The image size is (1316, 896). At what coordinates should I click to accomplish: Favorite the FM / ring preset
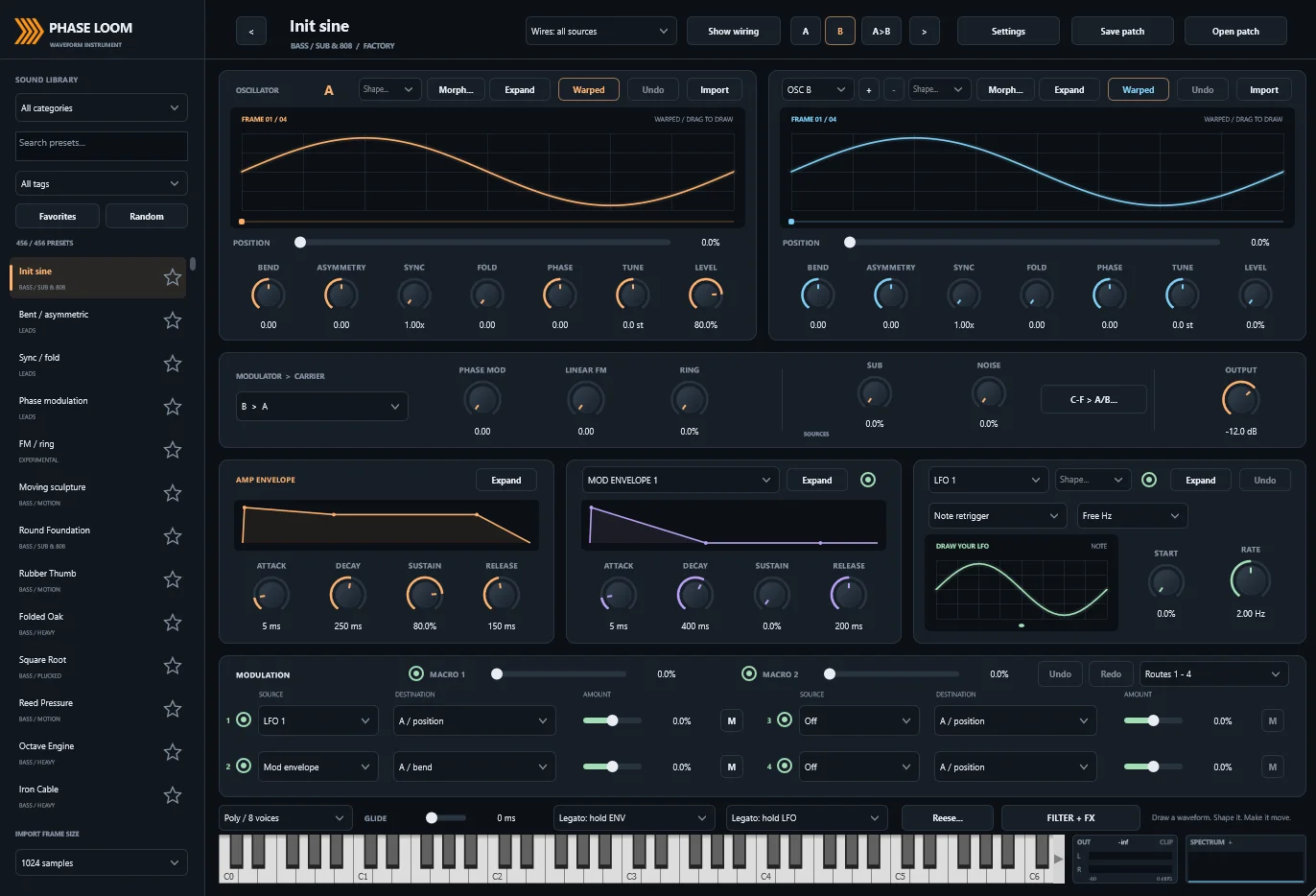pyautogui.click(x=173, y=450)
